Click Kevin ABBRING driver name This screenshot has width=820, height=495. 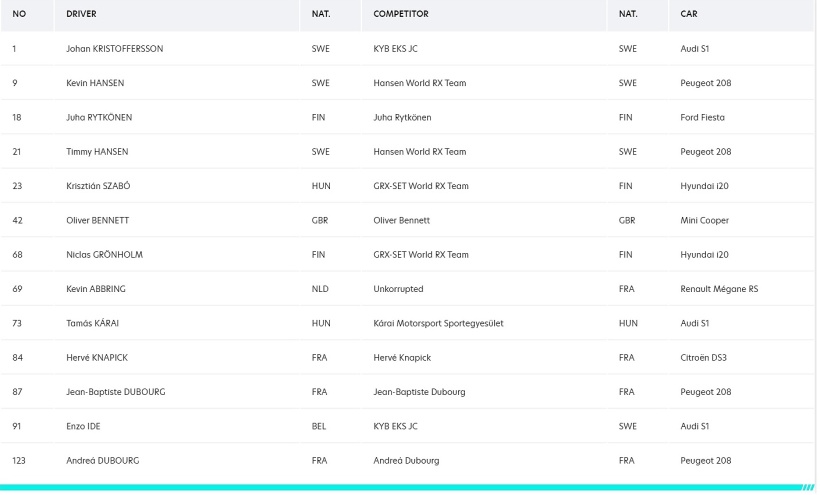pyautogui.click(x=96, y=289)
